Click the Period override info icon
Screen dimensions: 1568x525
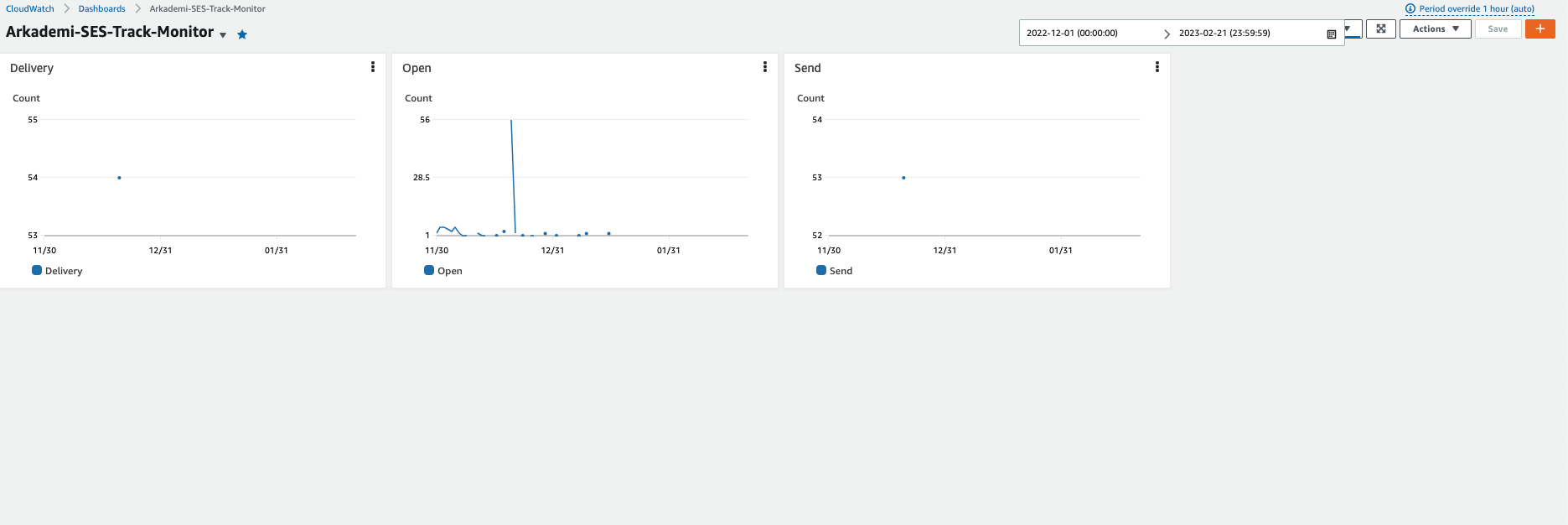[x=1410, y=9]
